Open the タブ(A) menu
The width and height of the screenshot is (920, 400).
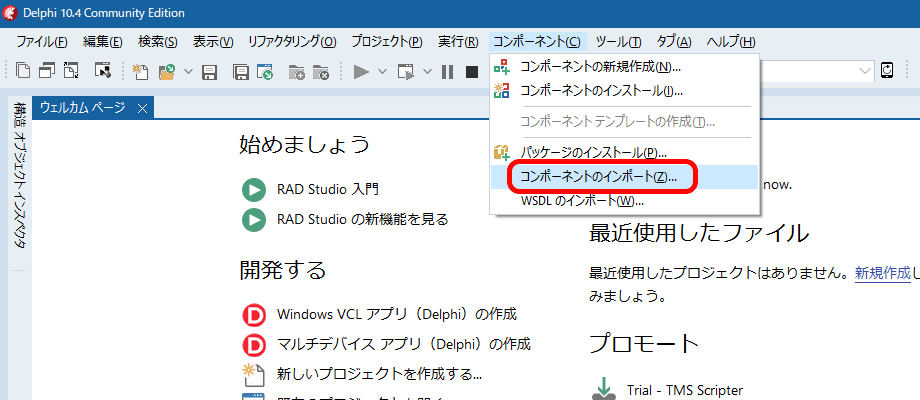(x=674, y=42)
